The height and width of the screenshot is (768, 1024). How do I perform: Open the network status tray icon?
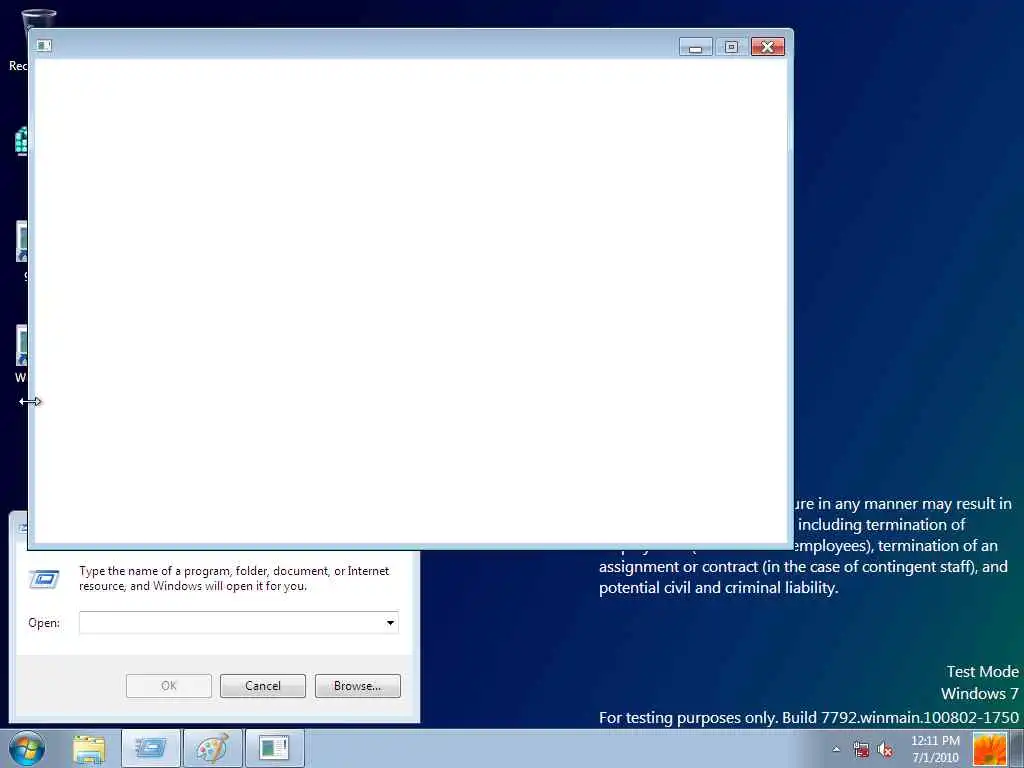click(x=861, y=750)
